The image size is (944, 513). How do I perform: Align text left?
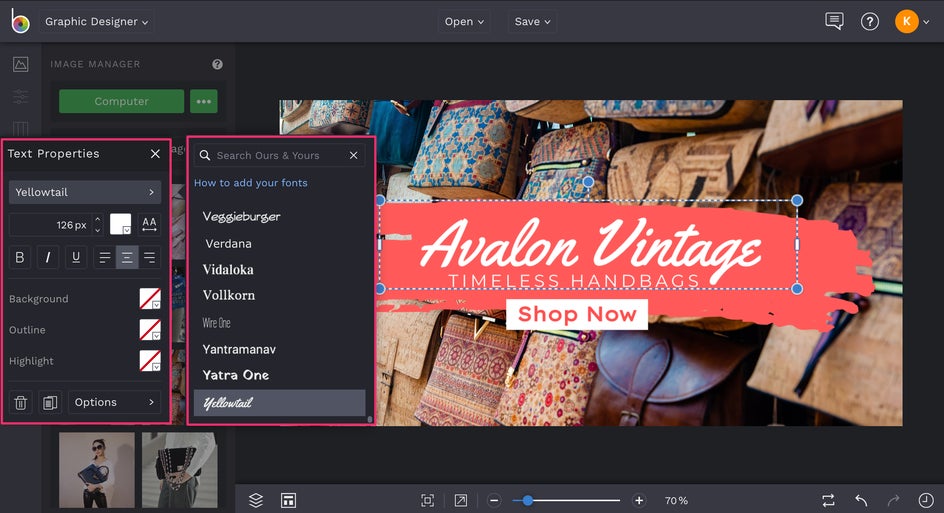(105, 257)
